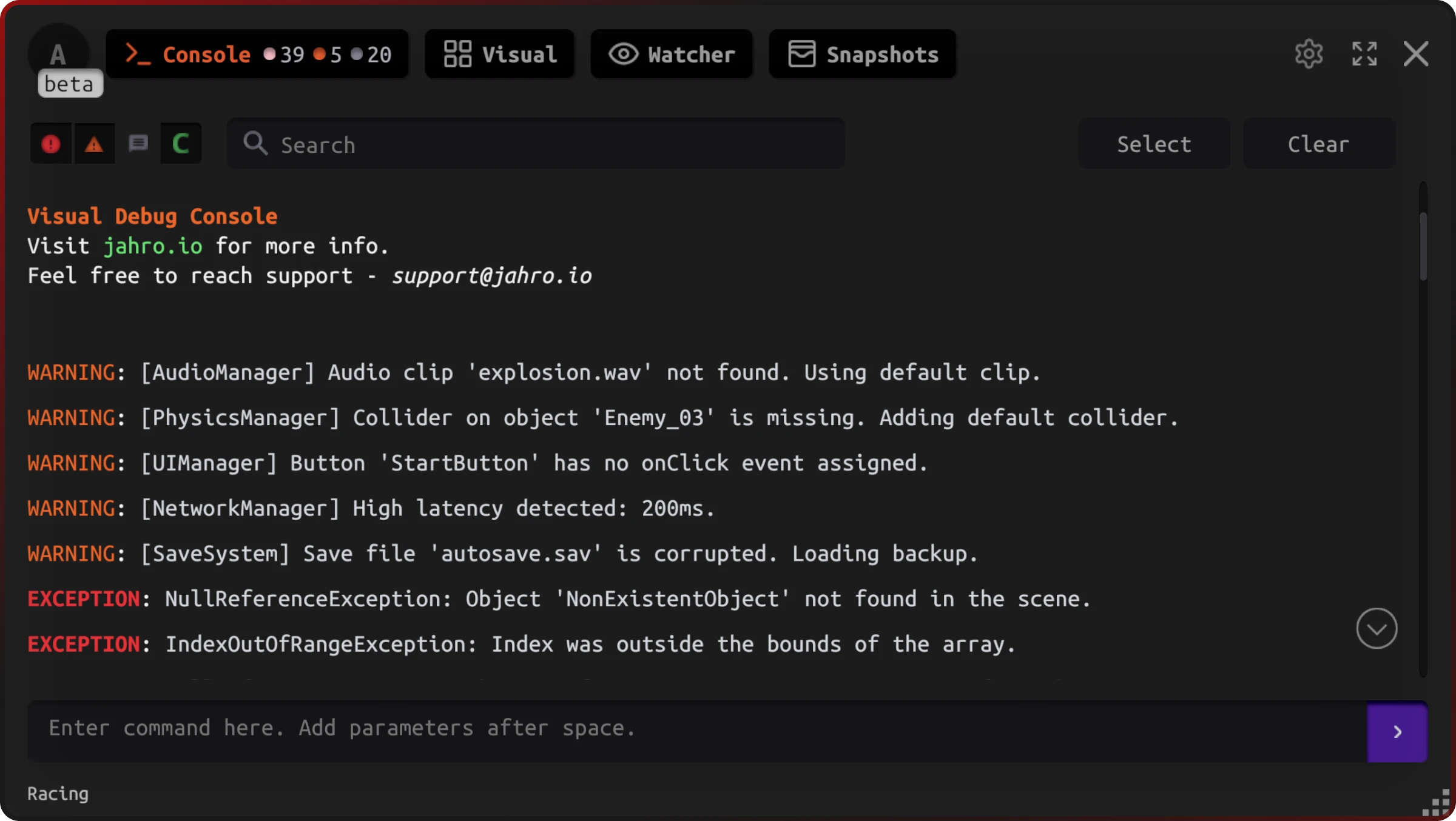Toggle the debug message filter icon
The height and width of the screenshot is (821, 1456).
click(x=138, y=144)
